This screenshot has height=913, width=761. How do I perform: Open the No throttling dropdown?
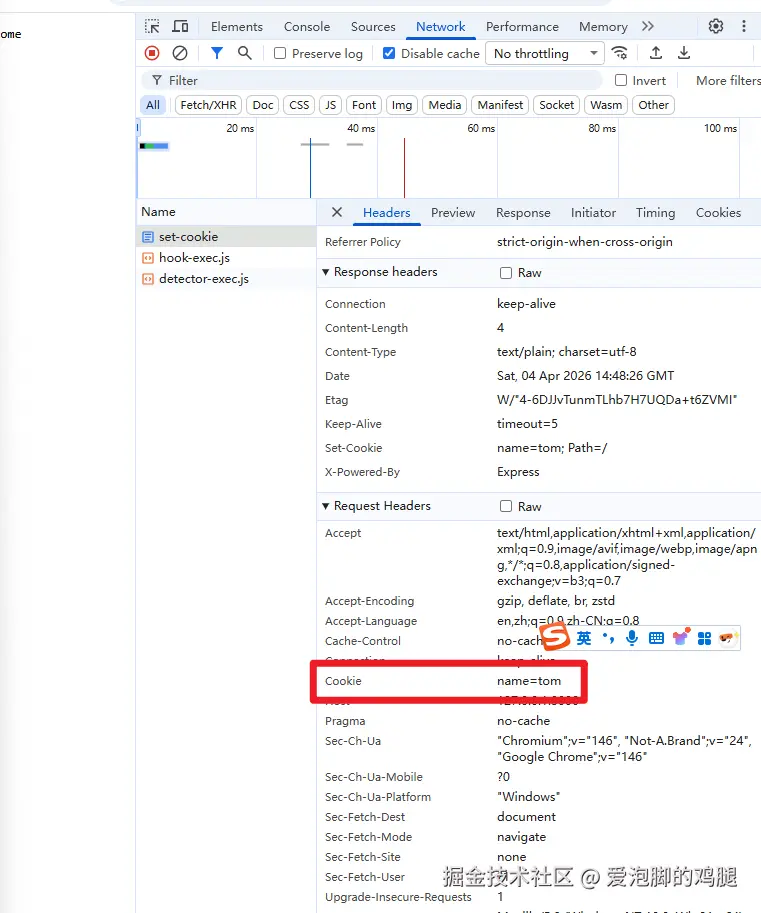544,54
